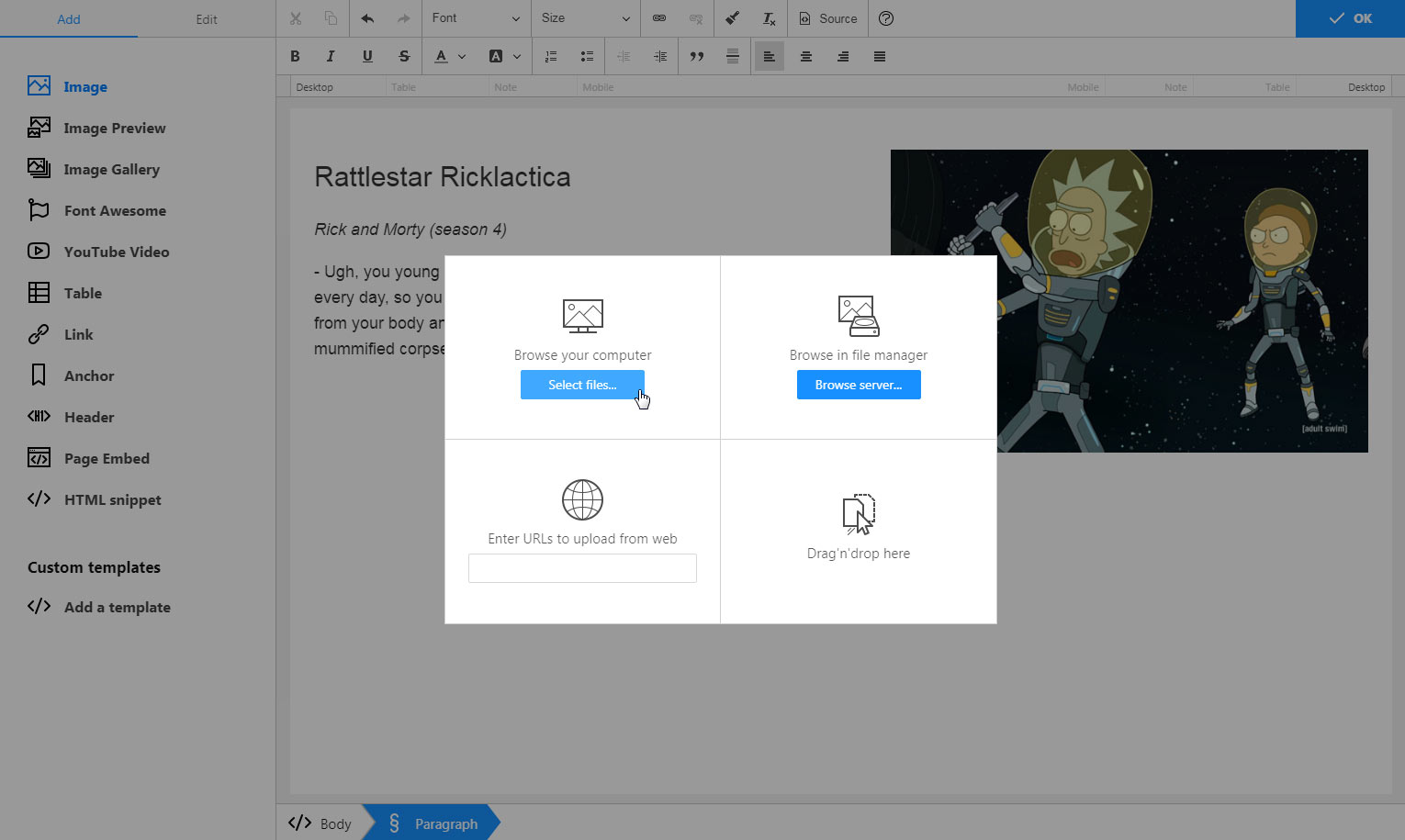Open Source view
This screenshot has height=840, width=1405.
click(x=828, y=18)
